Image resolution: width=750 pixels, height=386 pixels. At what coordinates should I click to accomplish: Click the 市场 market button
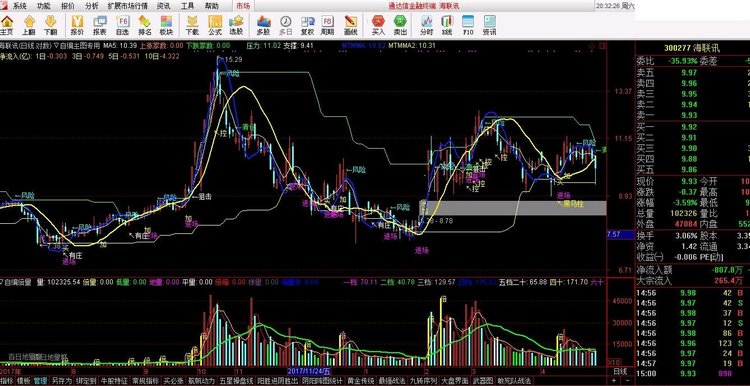point(243,6)
